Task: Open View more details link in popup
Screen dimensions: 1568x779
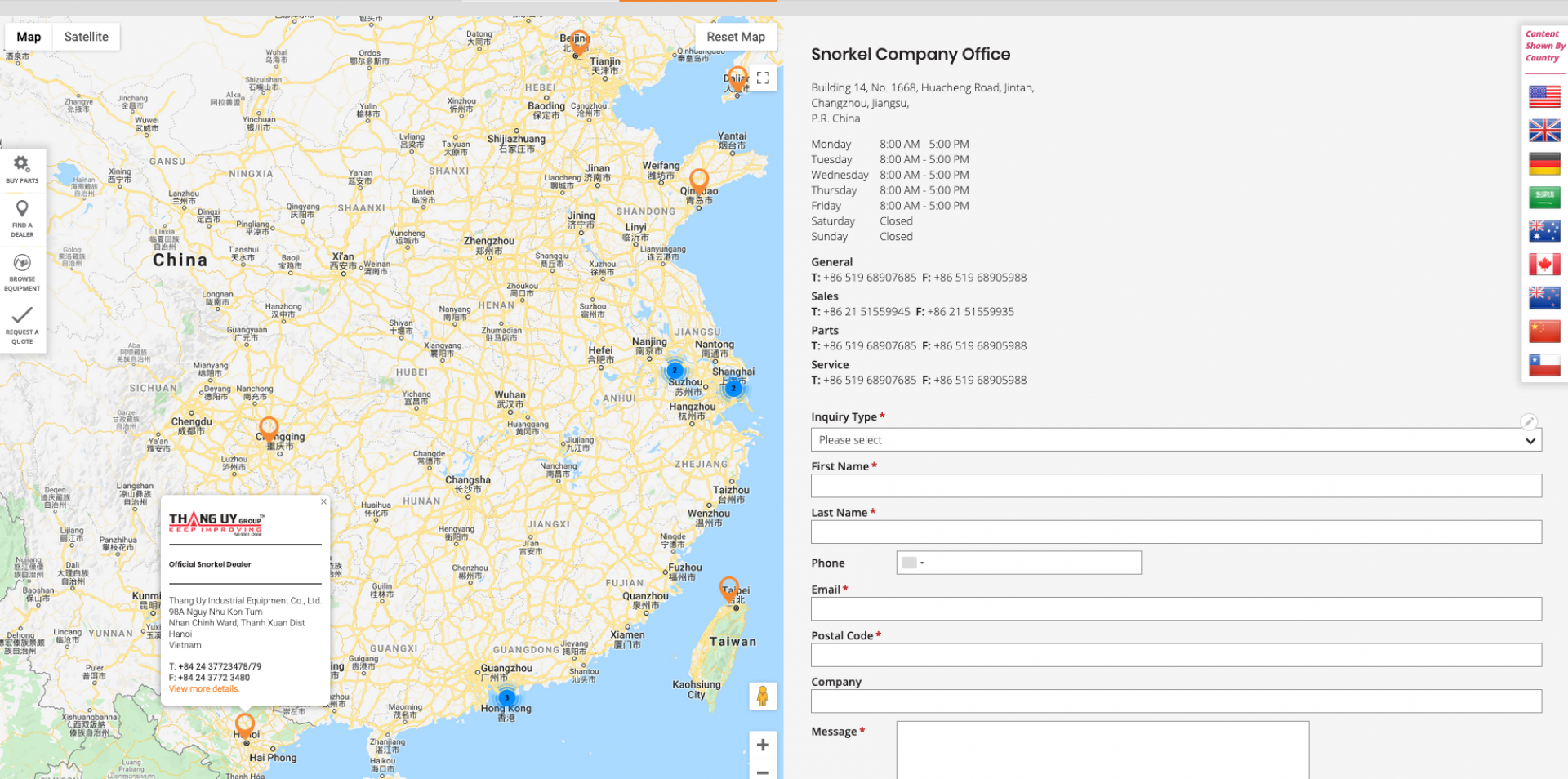Action: tap(204, 689)
